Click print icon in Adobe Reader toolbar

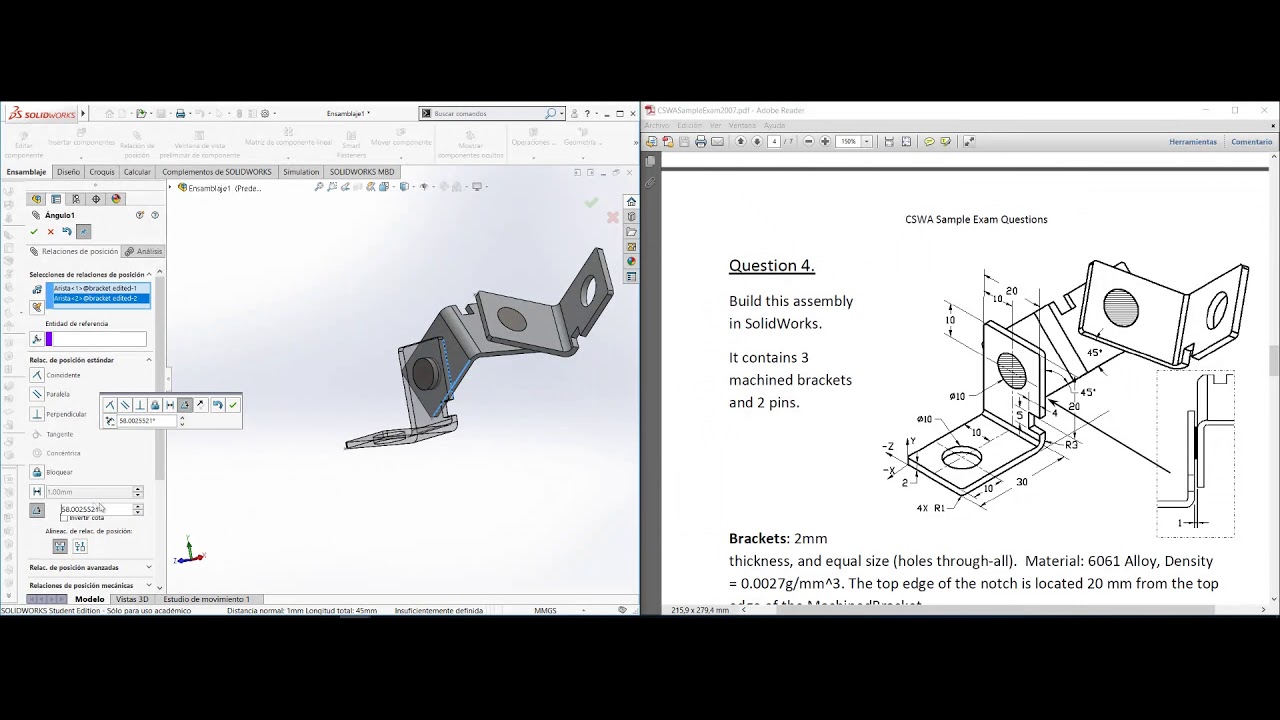point(700,141)
